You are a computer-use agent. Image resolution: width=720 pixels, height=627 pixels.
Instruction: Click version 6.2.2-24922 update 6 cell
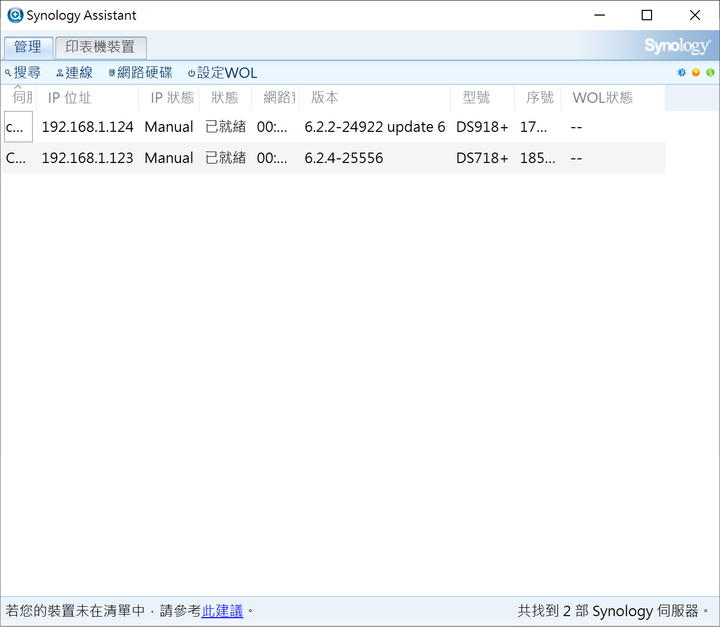(375, 127)
